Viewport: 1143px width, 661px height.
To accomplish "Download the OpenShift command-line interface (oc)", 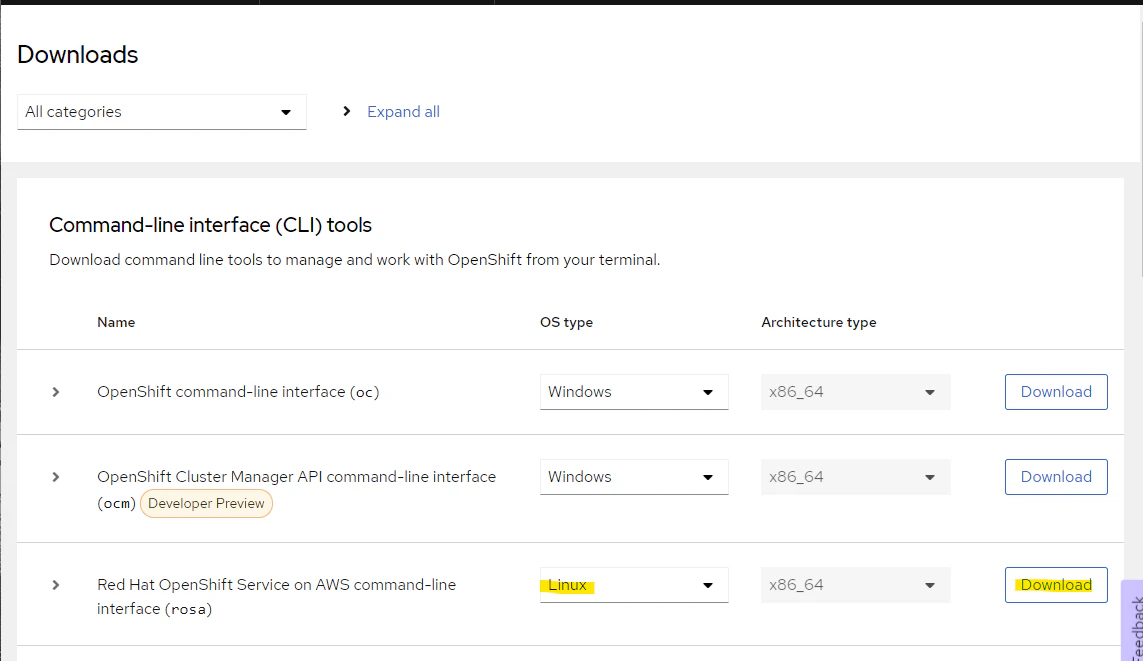I will point(1056,392).
